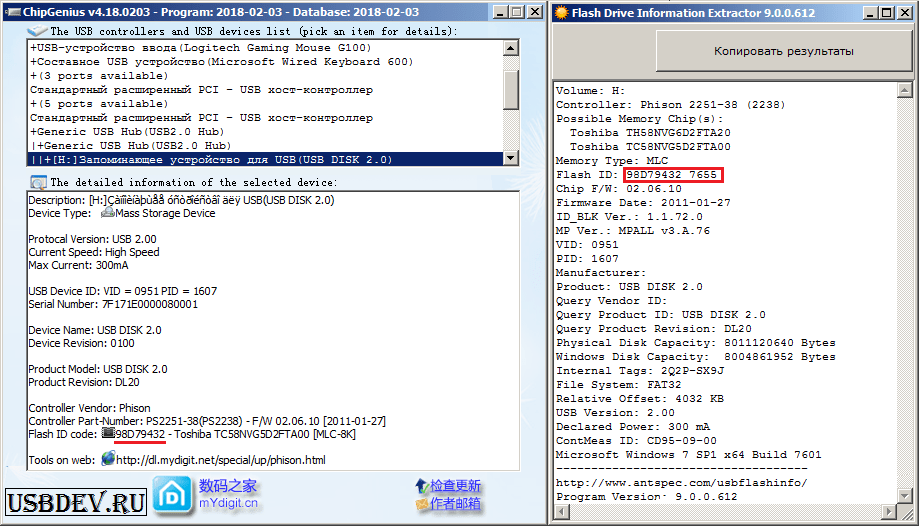919x526 pixels.
Task: Open the 数码之家 mYdigit.cn link
Action: [x=228, y=494]
